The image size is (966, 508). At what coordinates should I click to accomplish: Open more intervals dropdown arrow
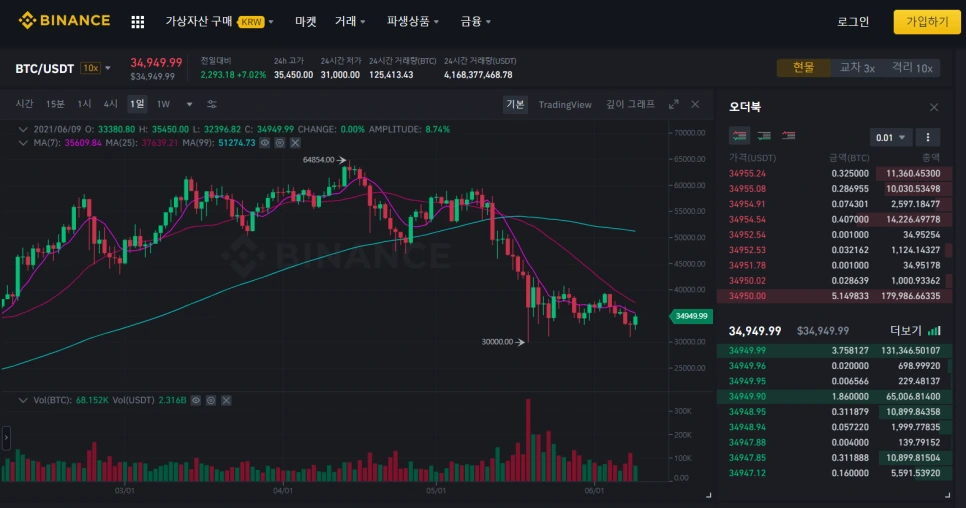click(189, 104)
